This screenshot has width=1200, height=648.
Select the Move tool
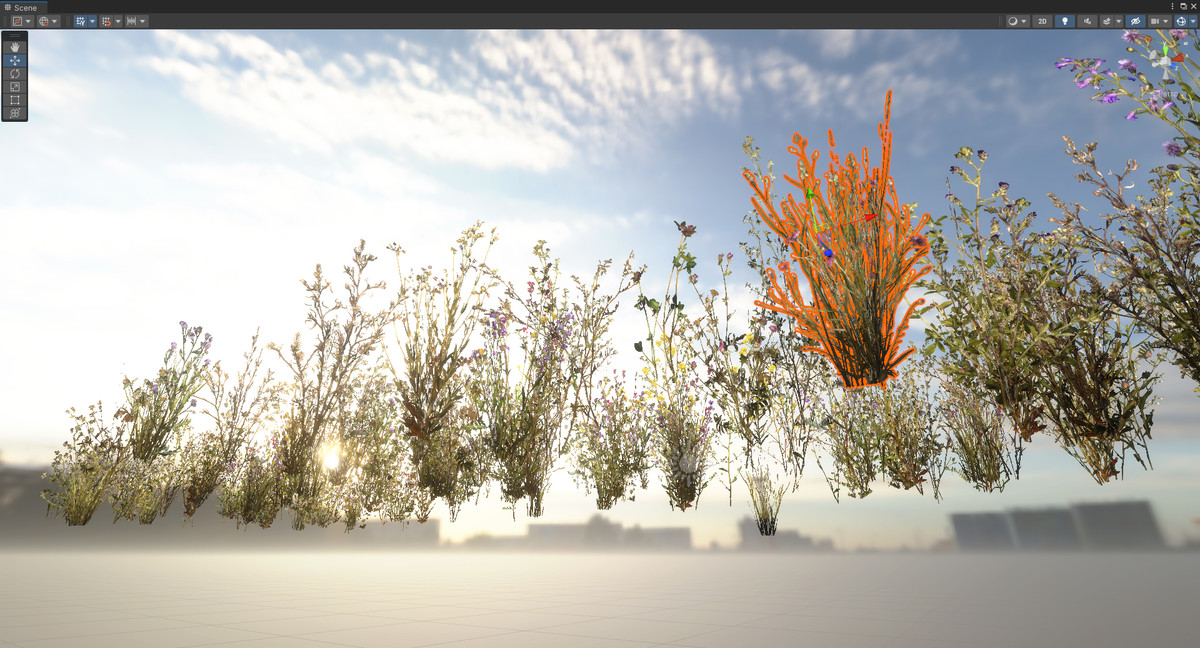pyautogui.click(x=16, y=60)
